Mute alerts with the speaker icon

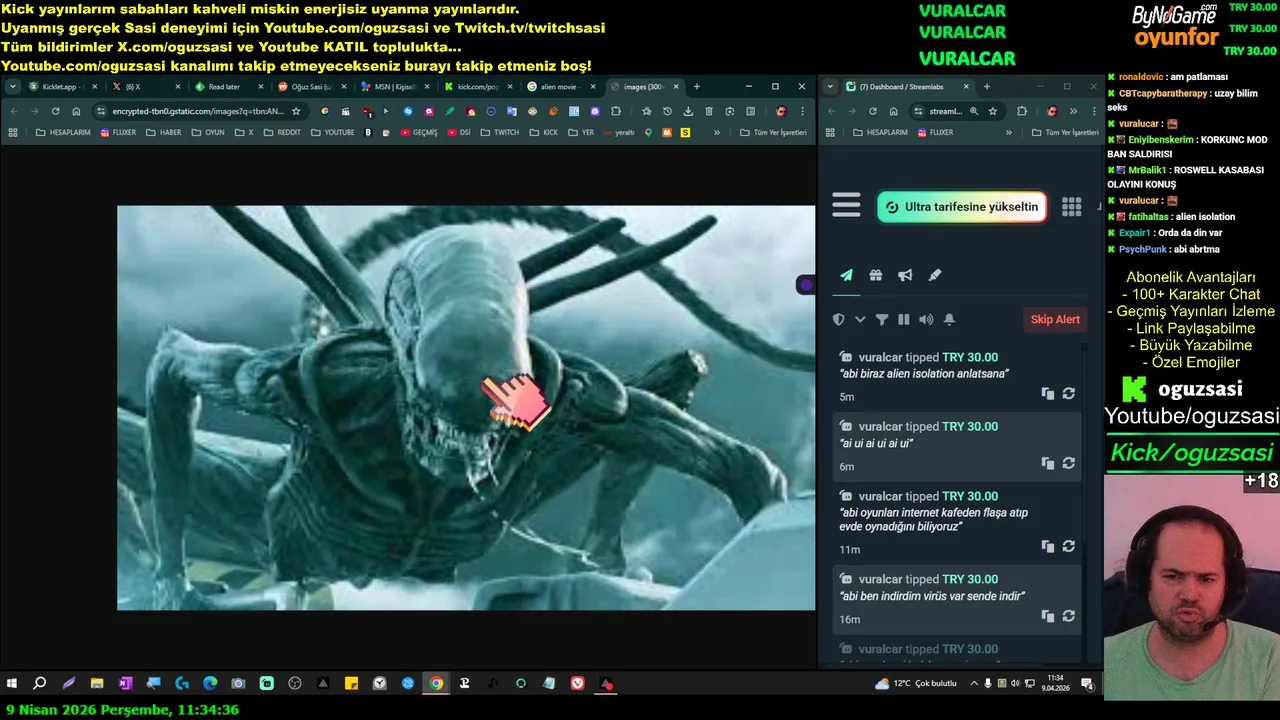pyautogui.click(x=926, y=319)
